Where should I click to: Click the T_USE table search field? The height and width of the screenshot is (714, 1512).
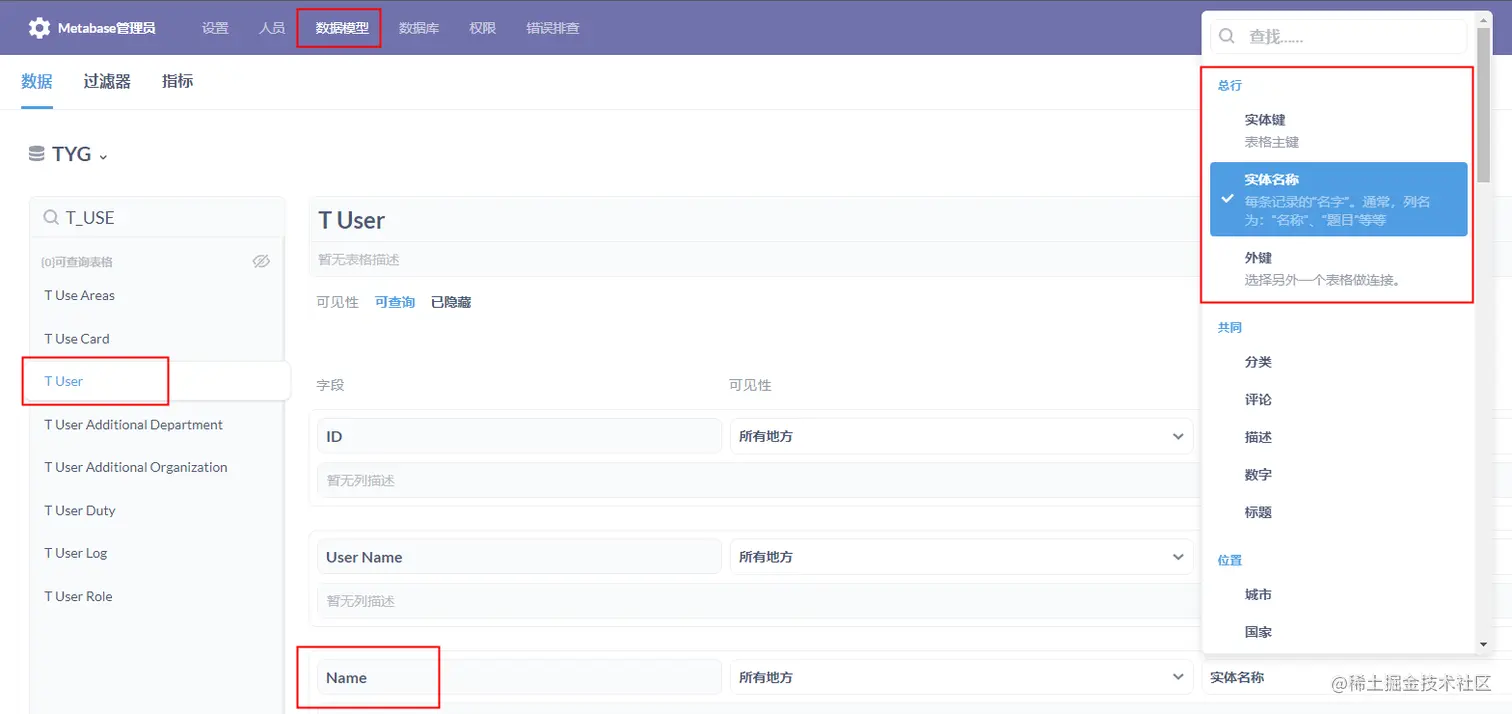tap(157, 217)
